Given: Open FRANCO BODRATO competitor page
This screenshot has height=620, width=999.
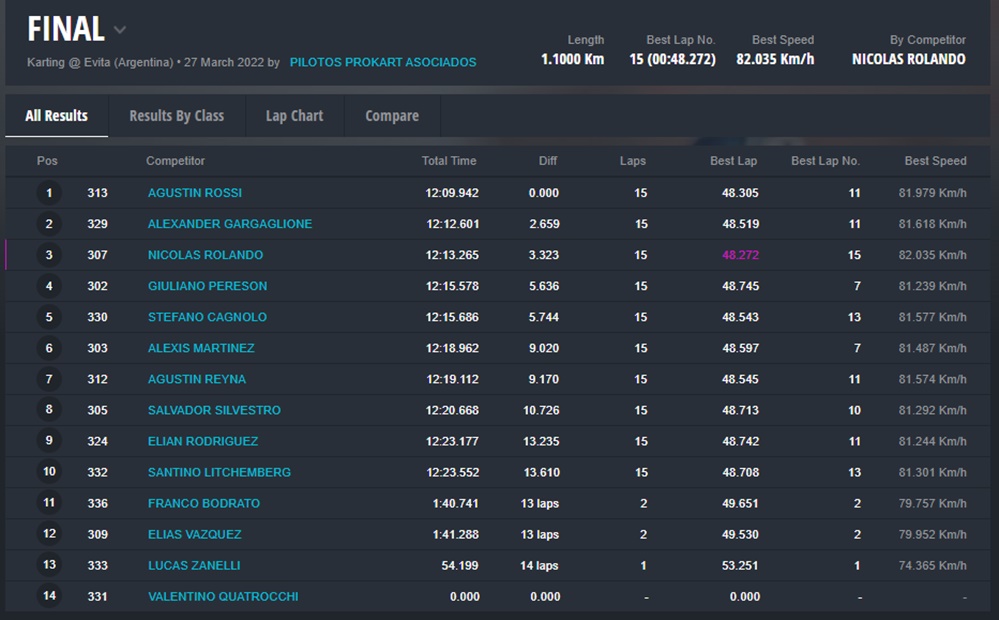Looking at the screenshot, I should coord(204,504).
